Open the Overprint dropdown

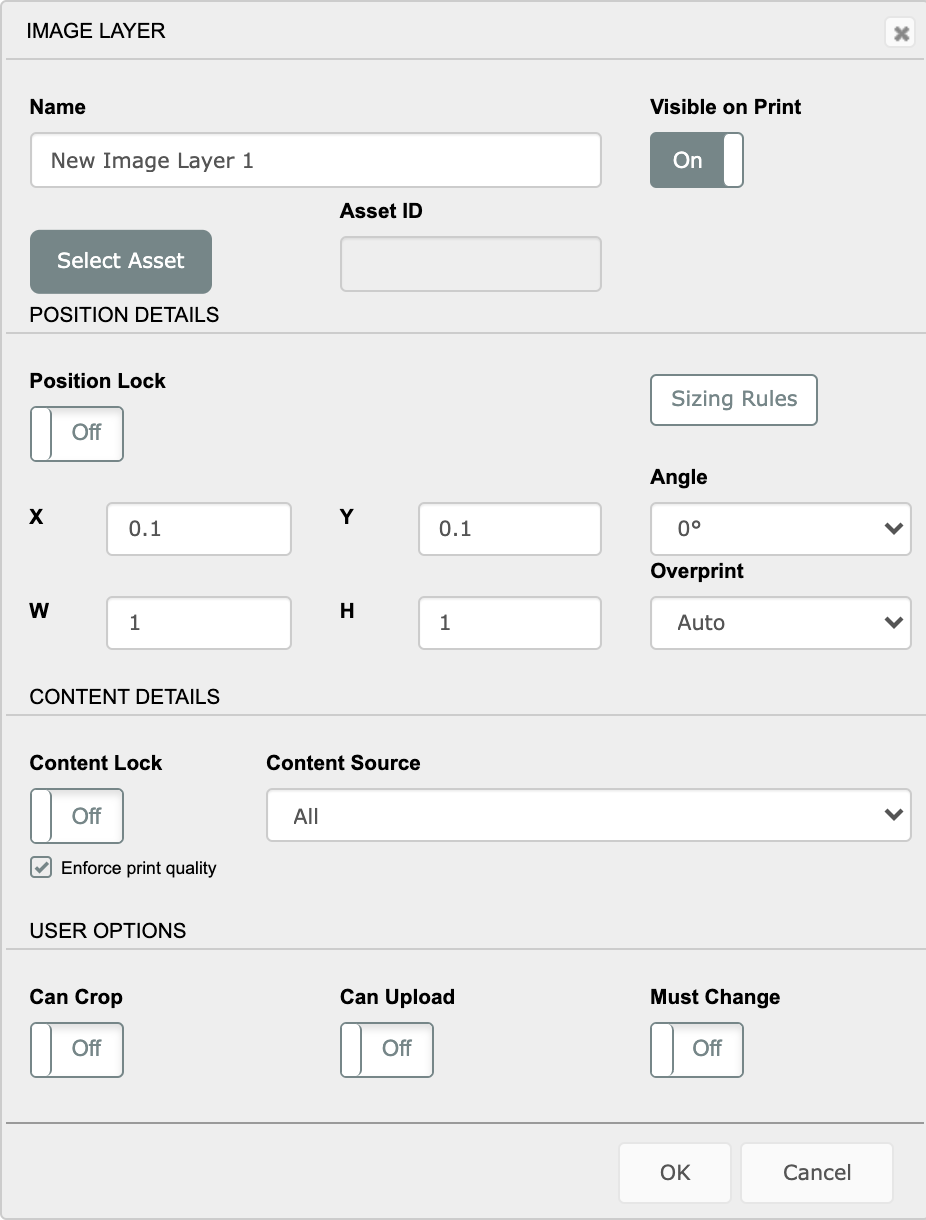pyautogui.click(x=780, y=623)
